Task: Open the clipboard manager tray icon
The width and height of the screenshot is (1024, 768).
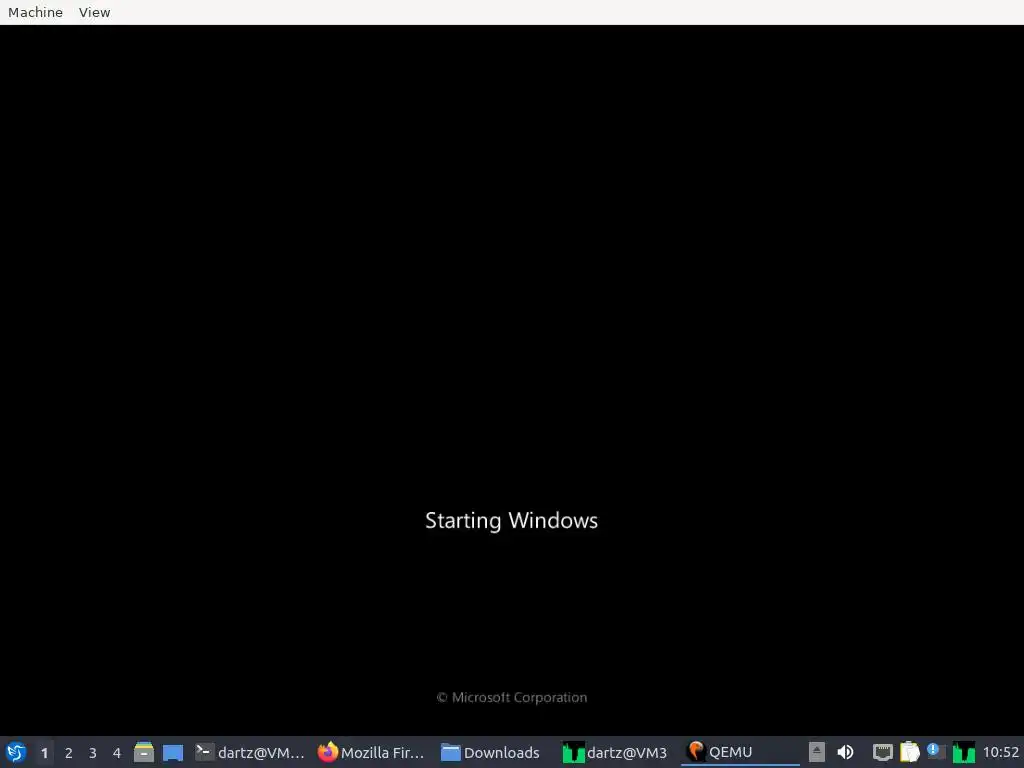Action: click(x=910, y=752)
